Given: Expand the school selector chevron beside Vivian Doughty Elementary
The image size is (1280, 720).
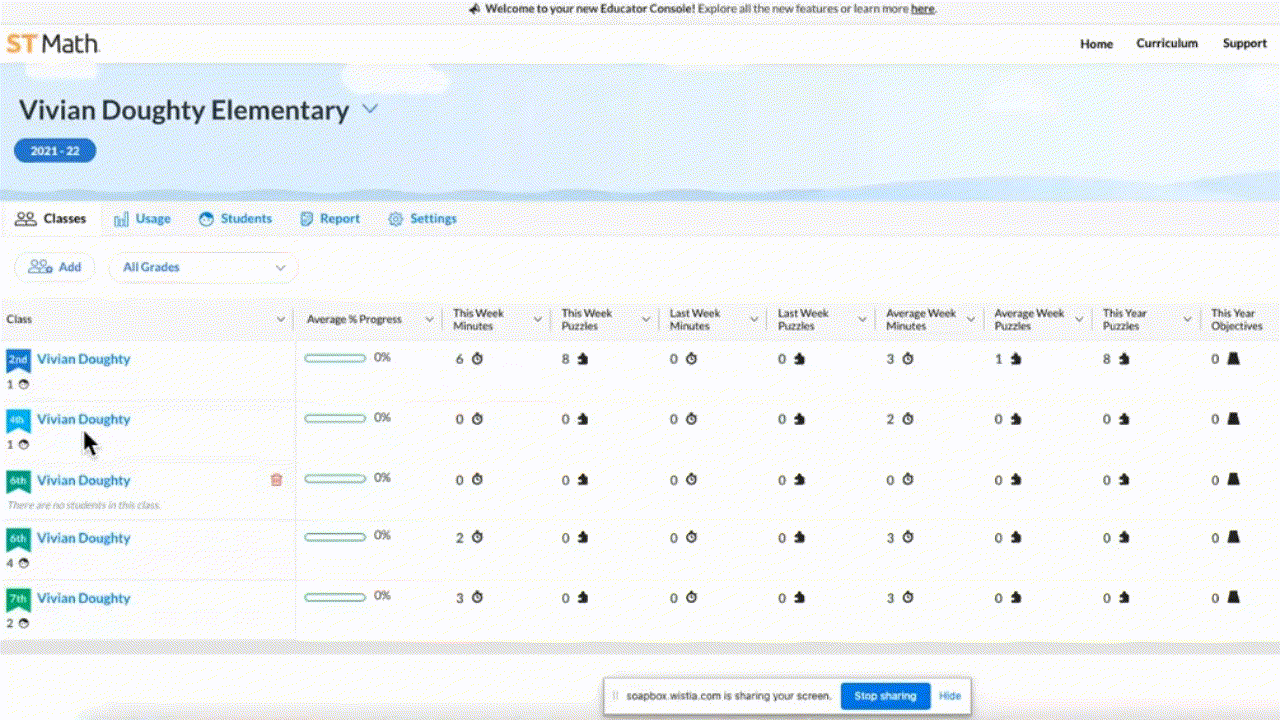Looking at the screenshot, I should coord(370,109).
